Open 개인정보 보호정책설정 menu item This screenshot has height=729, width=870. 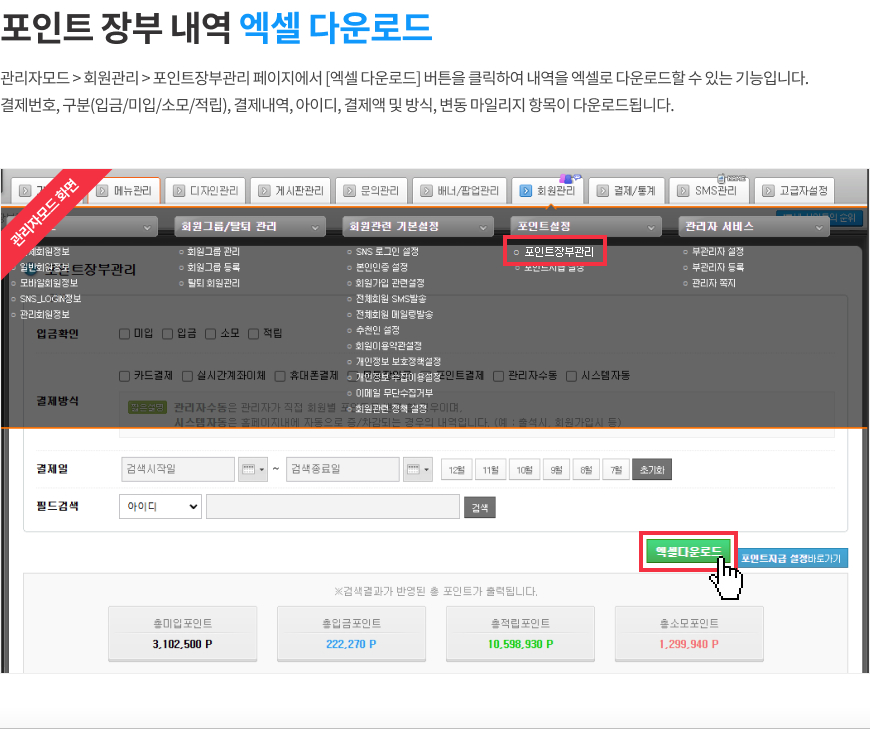[398, 362]
